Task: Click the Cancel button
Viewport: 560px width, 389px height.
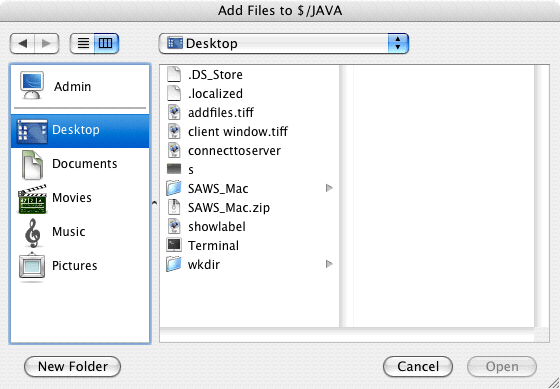Action: coord(418,366)
